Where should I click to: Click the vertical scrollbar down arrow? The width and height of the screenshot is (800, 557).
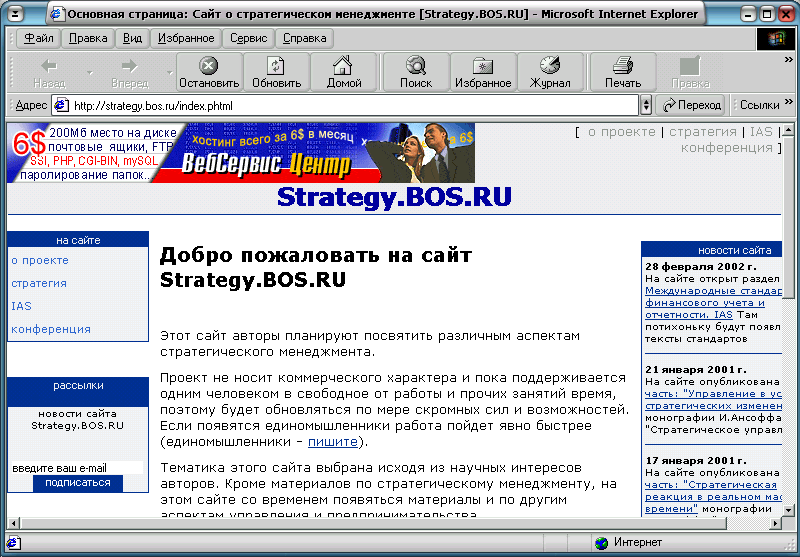790,509
